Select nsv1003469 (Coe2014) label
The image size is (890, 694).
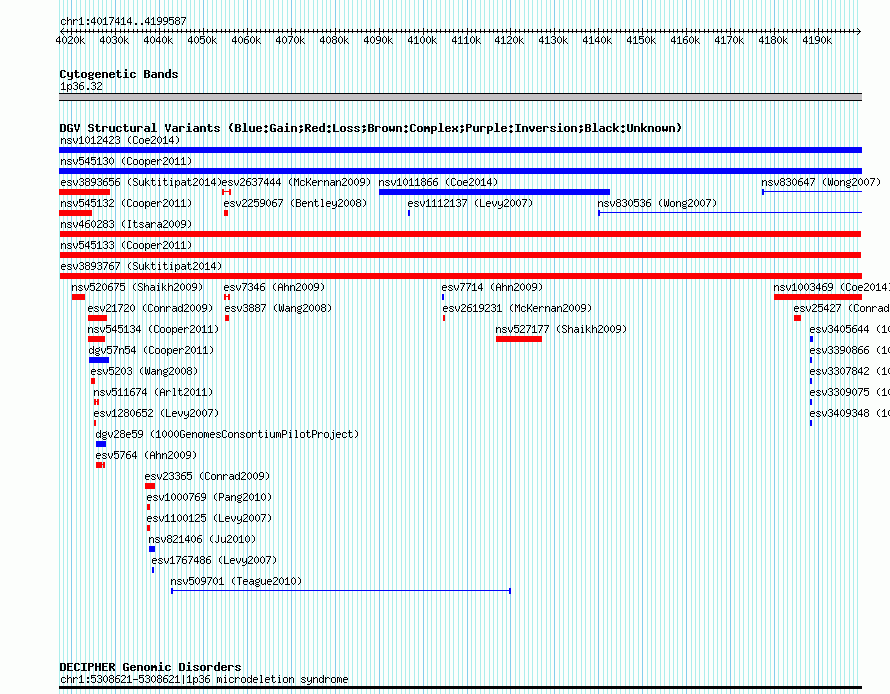click(832, 287)
